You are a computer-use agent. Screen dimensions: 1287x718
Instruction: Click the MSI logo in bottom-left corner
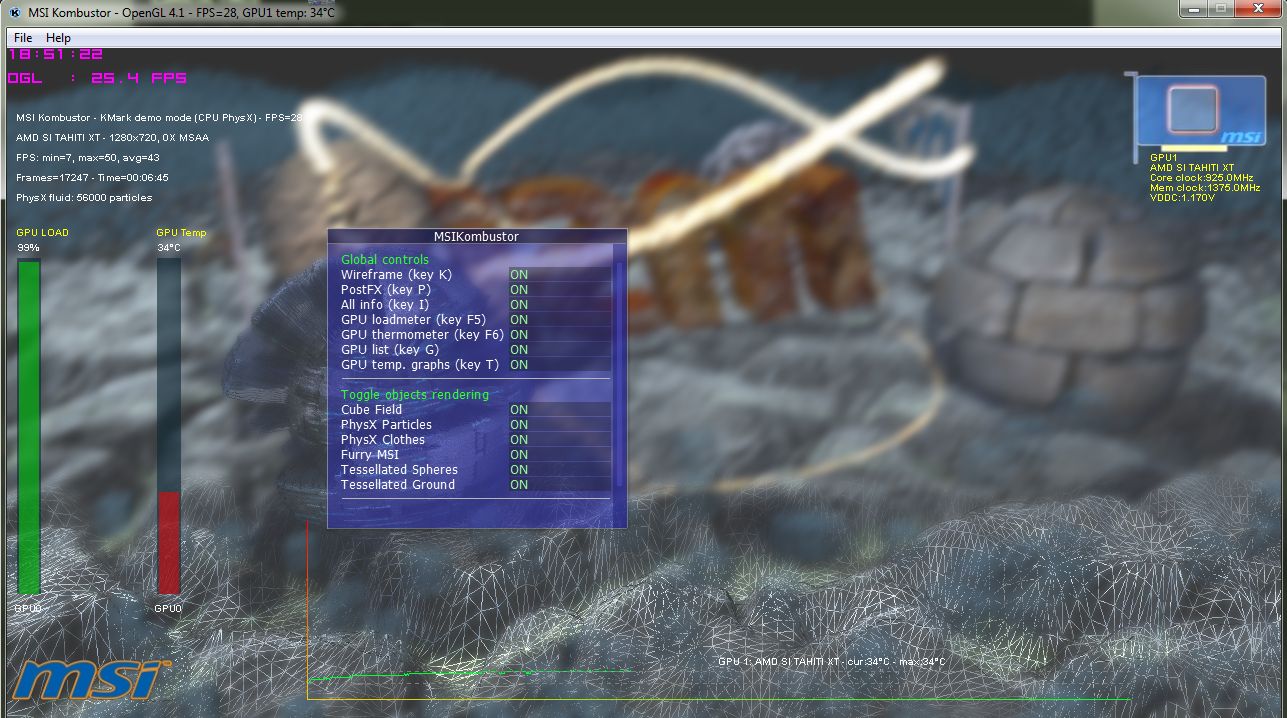coord(87,680)
